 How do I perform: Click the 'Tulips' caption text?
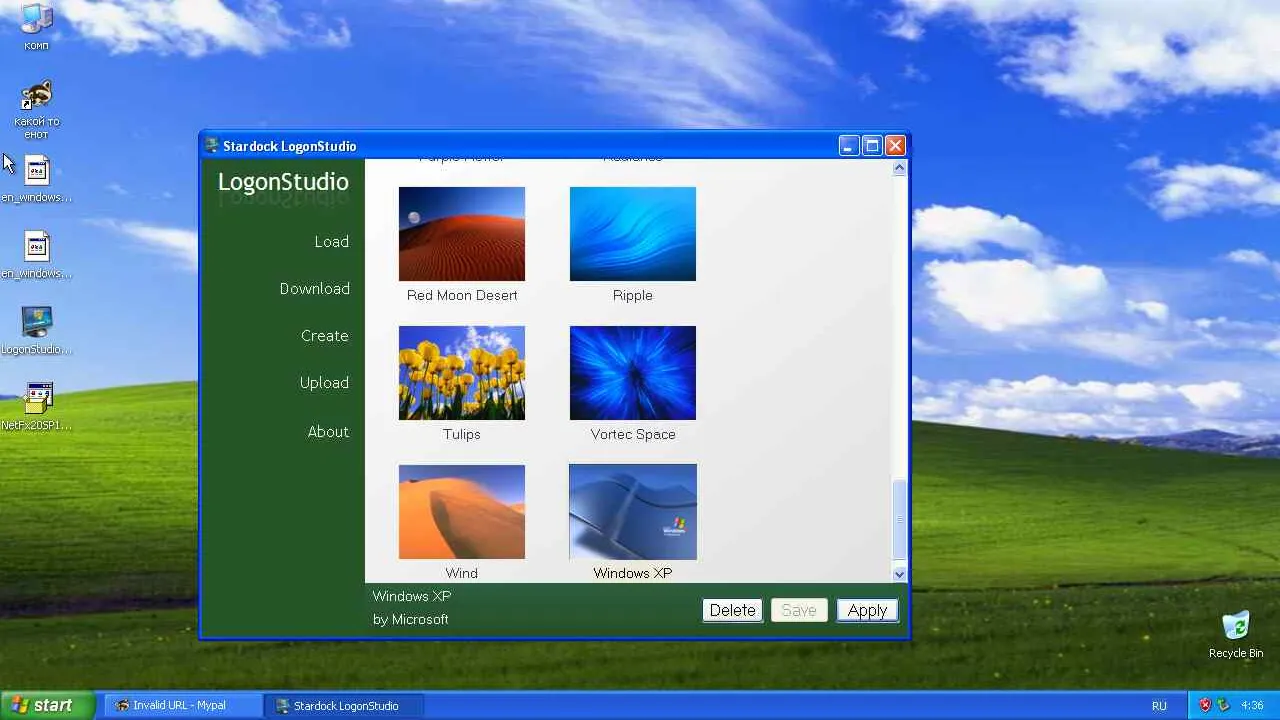click(462, 434)
